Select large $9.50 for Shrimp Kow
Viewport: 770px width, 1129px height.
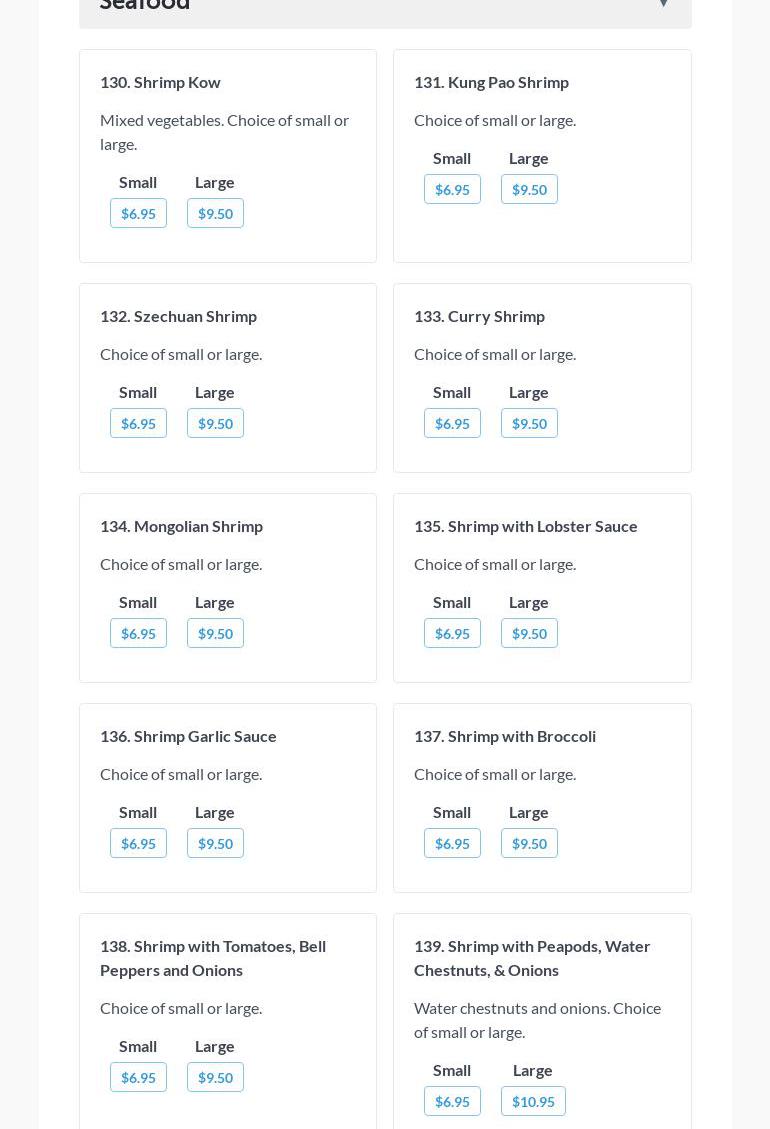[215, 213]
